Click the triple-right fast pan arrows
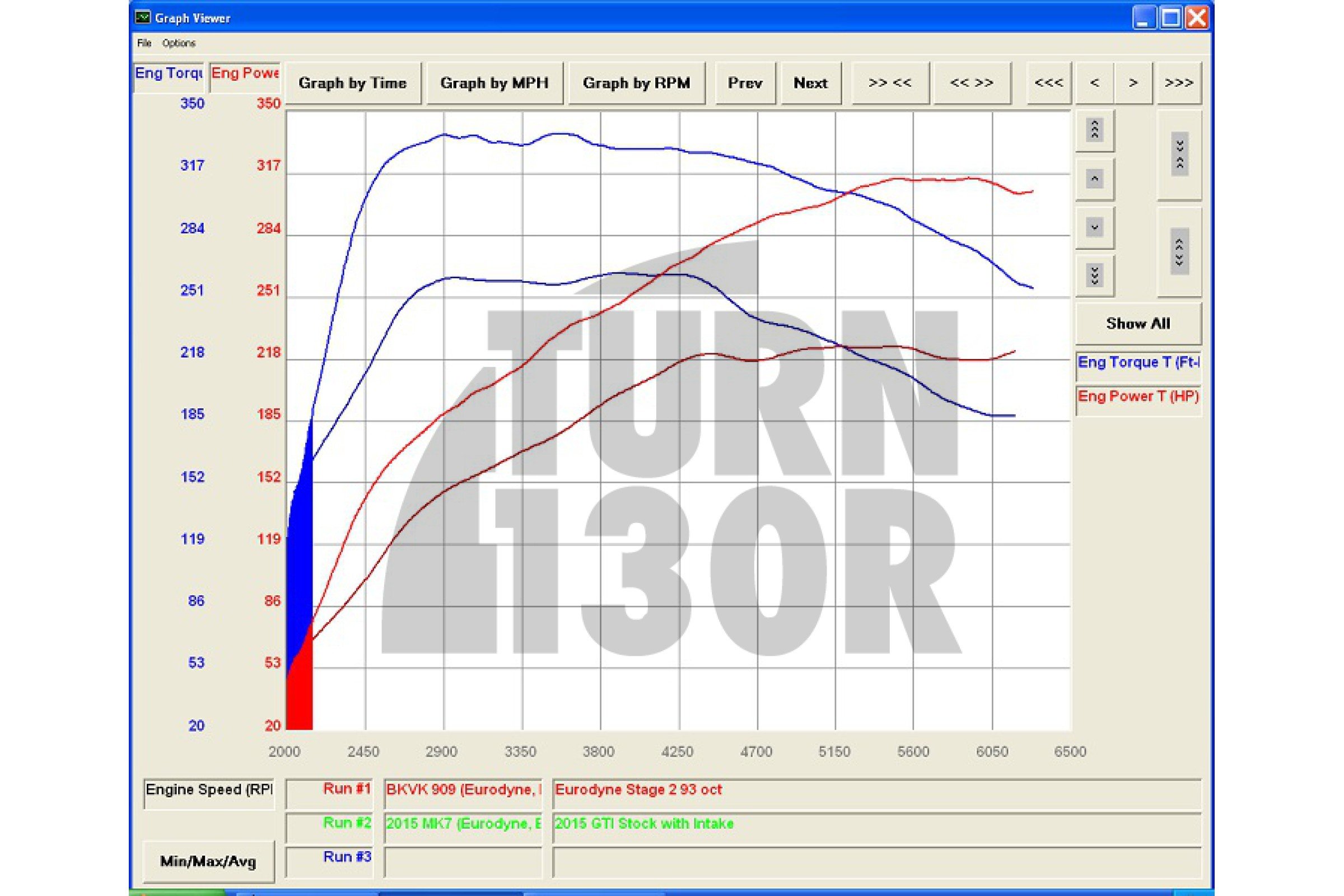1344x896 pixels. pyautogui.click(x=1178, y=83)
